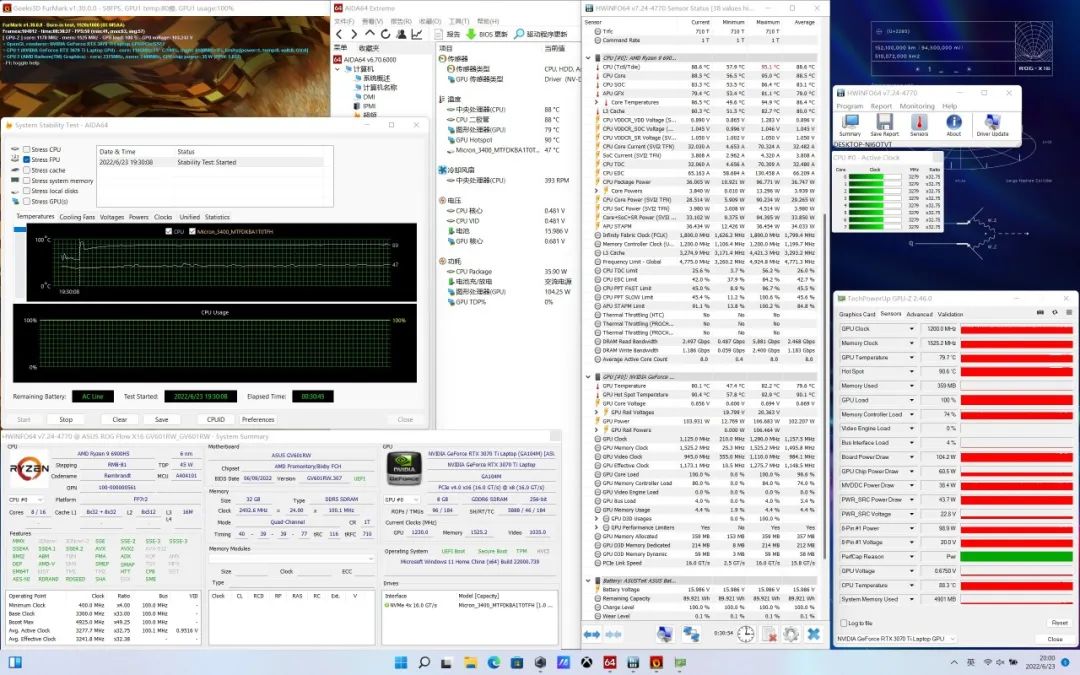
Task: Expand the Core Temperatures sensor group
Action: point(597,102)
